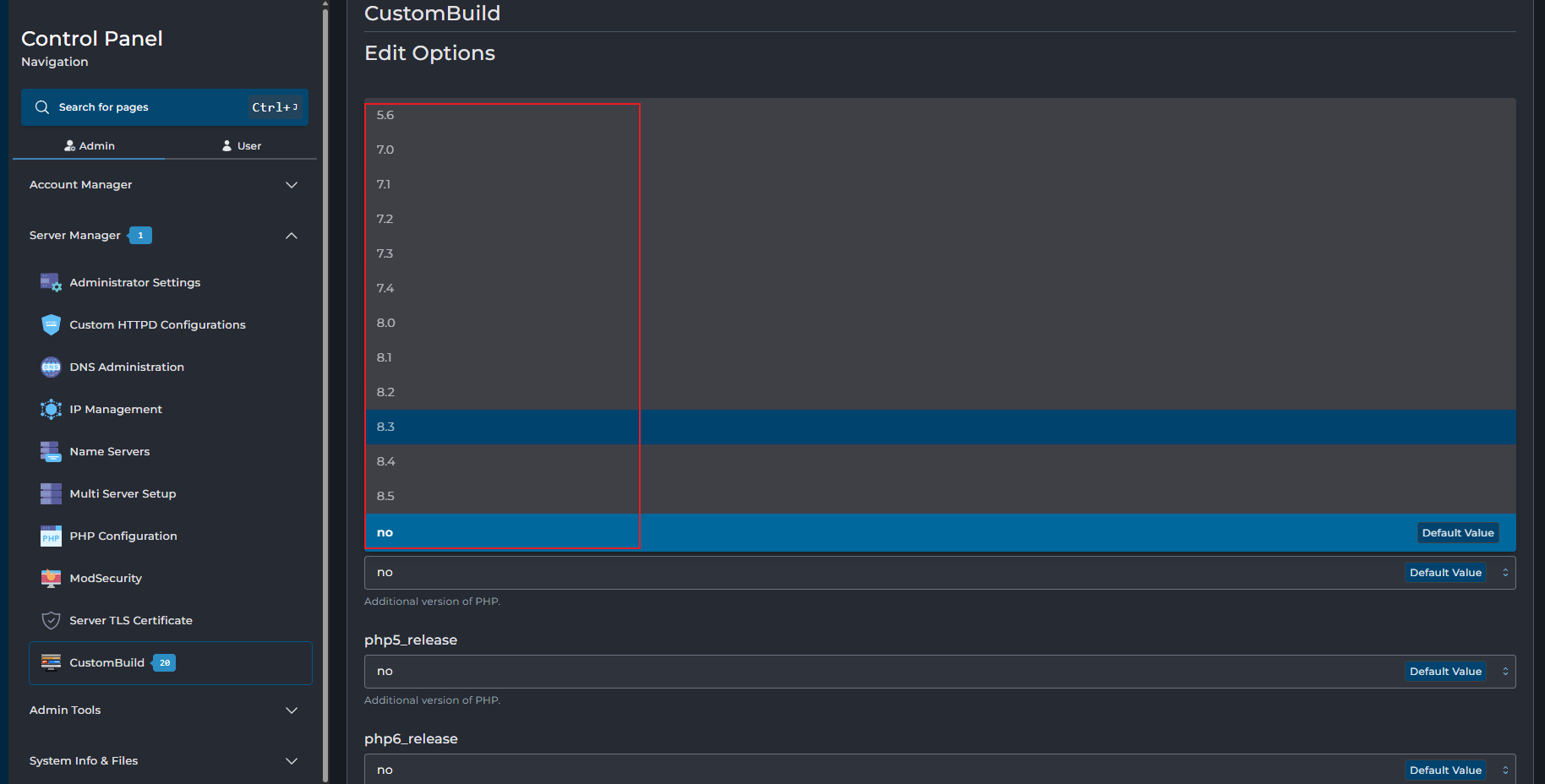Screen dimensions: 1545x784
Task: Expand the Admin Tools section
Action: [x=291, y=710]
